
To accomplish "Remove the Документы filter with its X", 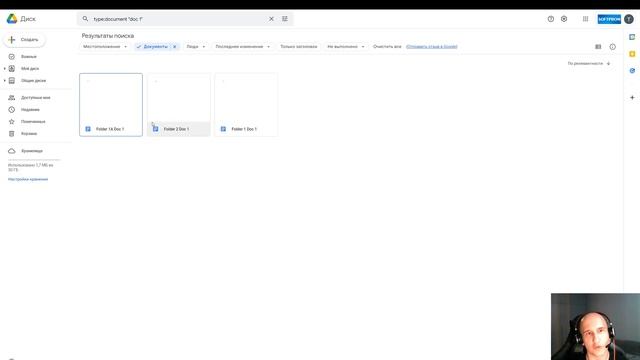I will 175,47.
